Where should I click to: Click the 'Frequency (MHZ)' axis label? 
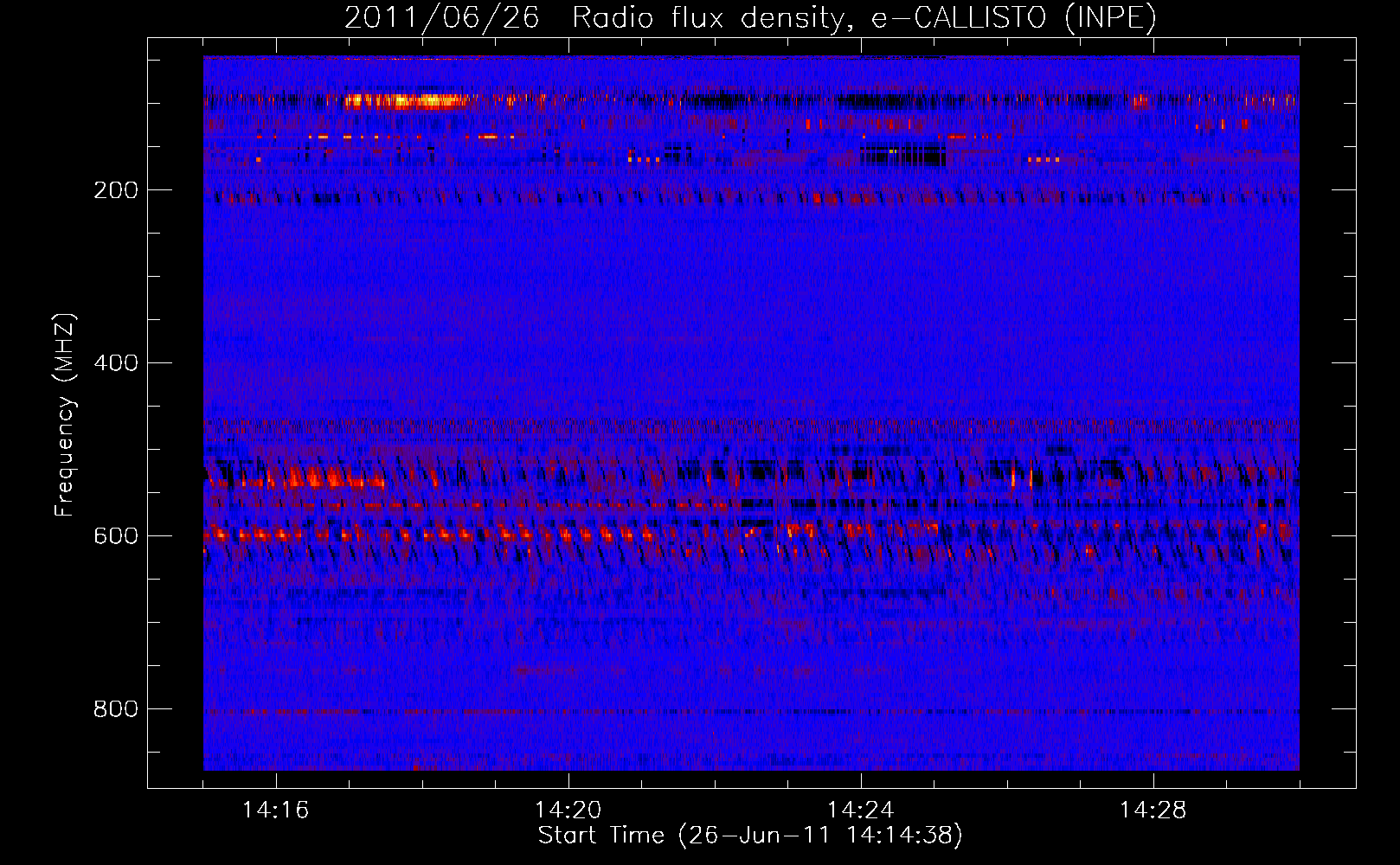coord(65,415)
